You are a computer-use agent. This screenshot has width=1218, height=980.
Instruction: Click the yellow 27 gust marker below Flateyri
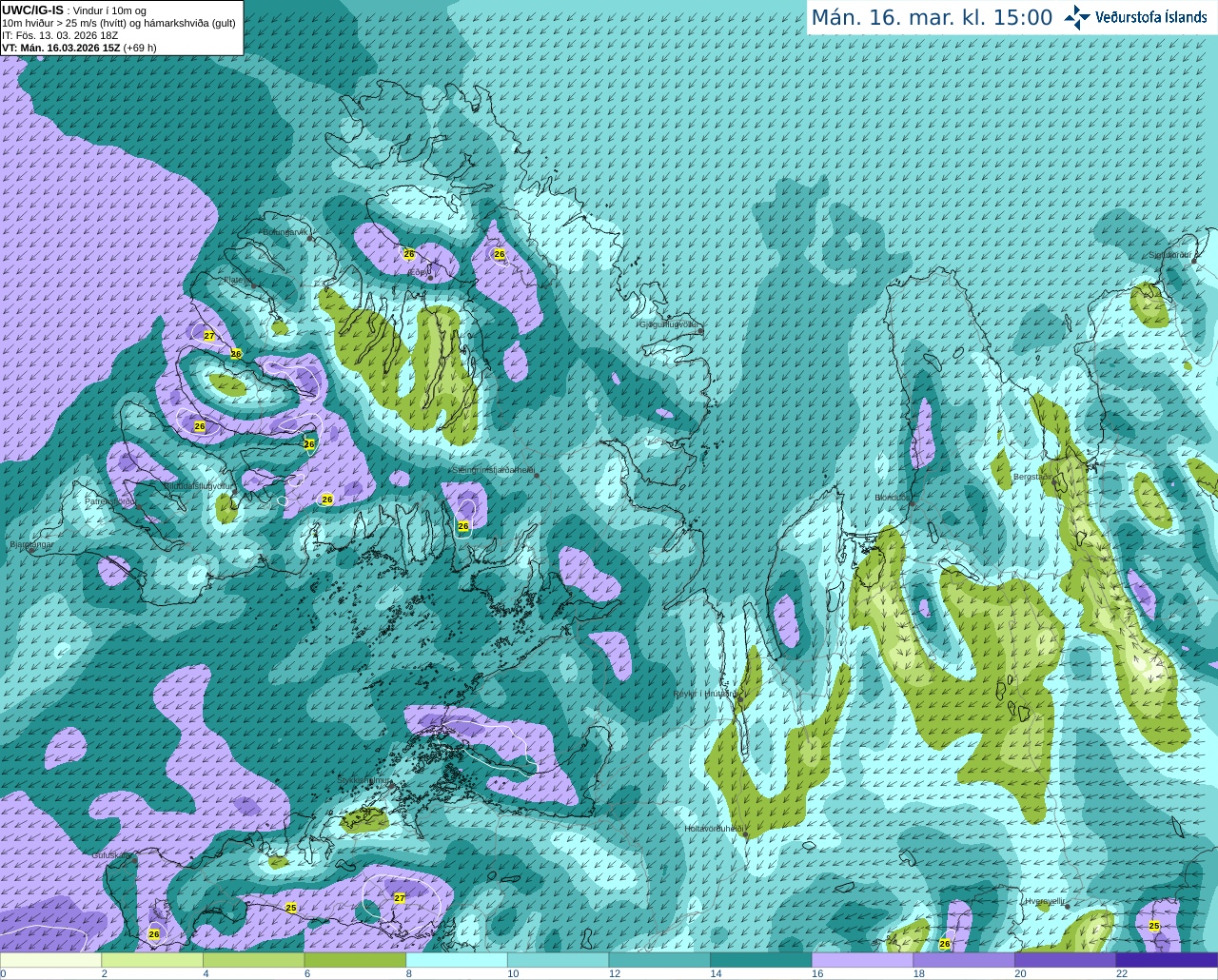pos(209,336)
